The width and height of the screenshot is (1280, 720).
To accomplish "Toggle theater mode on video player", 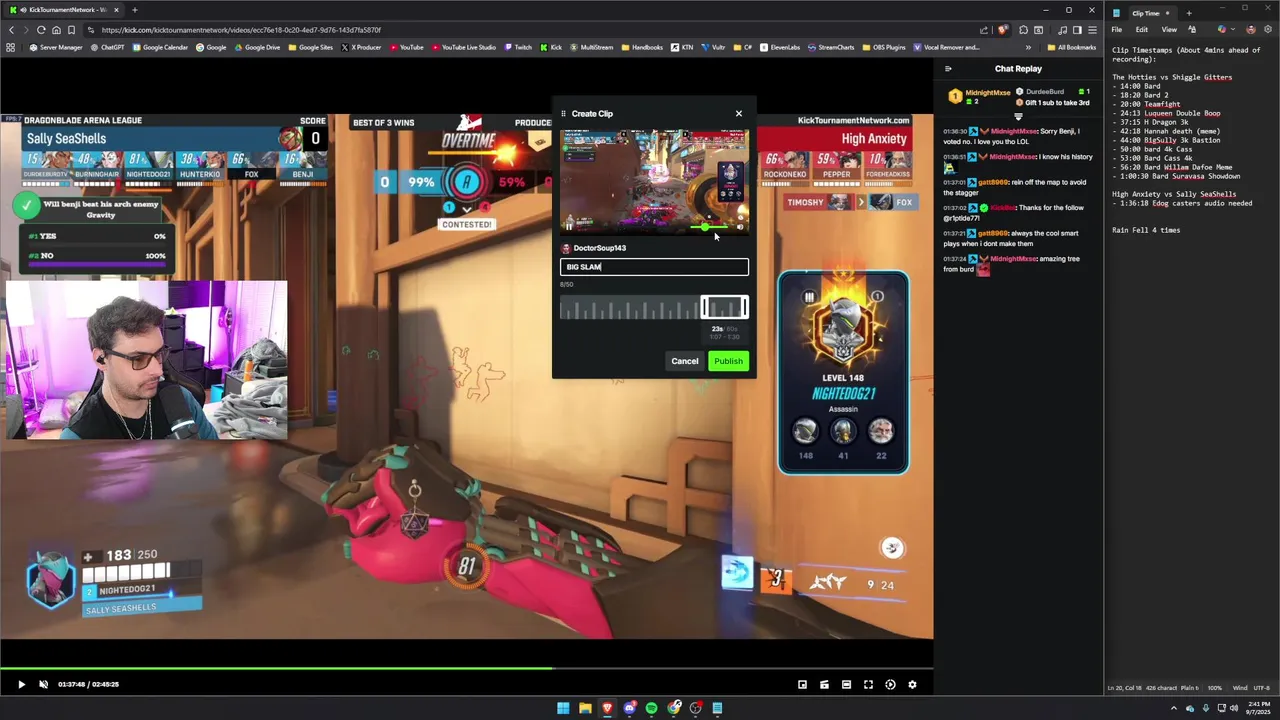I will [x=846, y=685].
